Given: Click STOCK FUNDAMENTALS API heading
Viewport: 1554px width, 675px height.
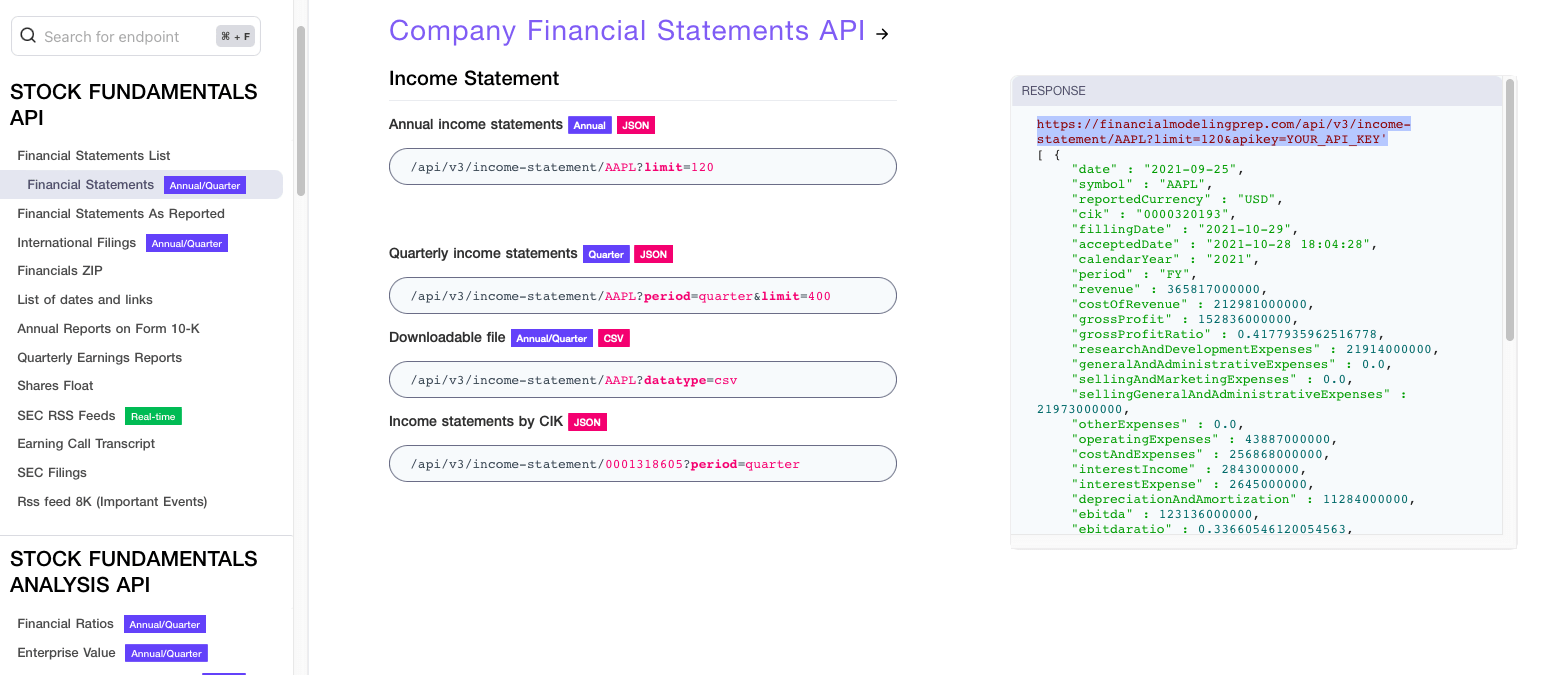Looking at the screenshot, I should coord(134,105).
